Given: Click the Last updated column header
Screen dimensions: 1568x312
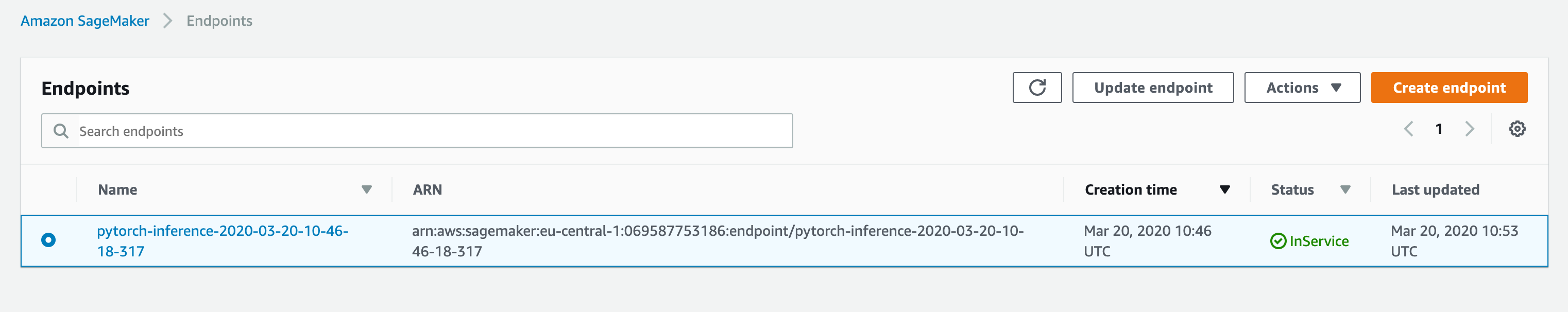Looking at the screenshot, I should pyautogui.click(x=1435, y=190).
